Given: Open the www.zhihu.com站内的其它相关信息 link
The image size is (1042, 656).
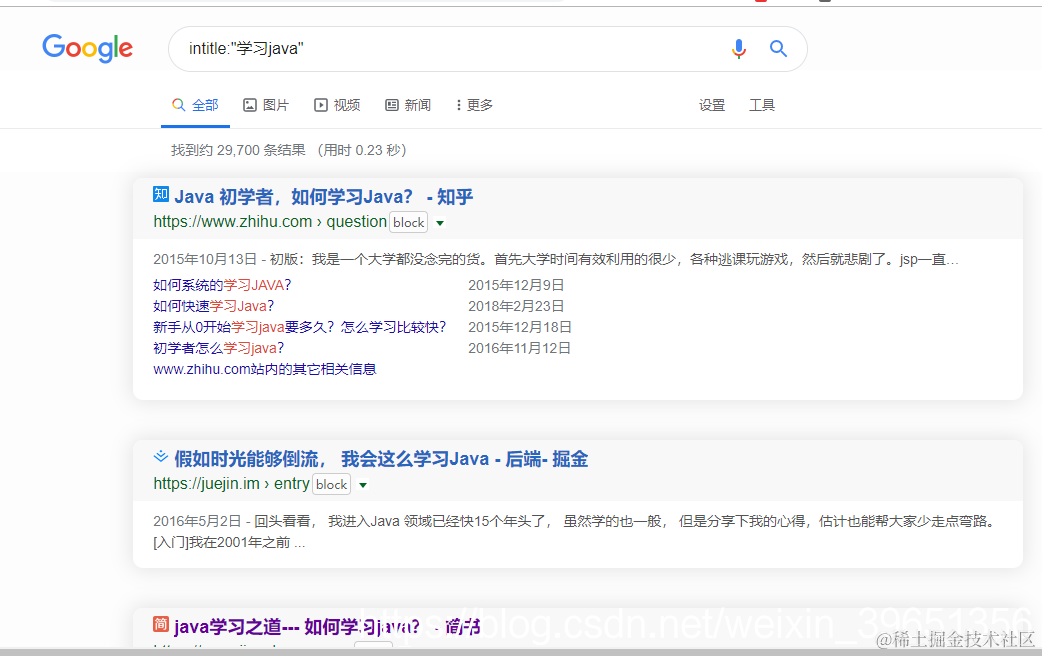Looking at the screenshot, I should [x=264, y=369].
